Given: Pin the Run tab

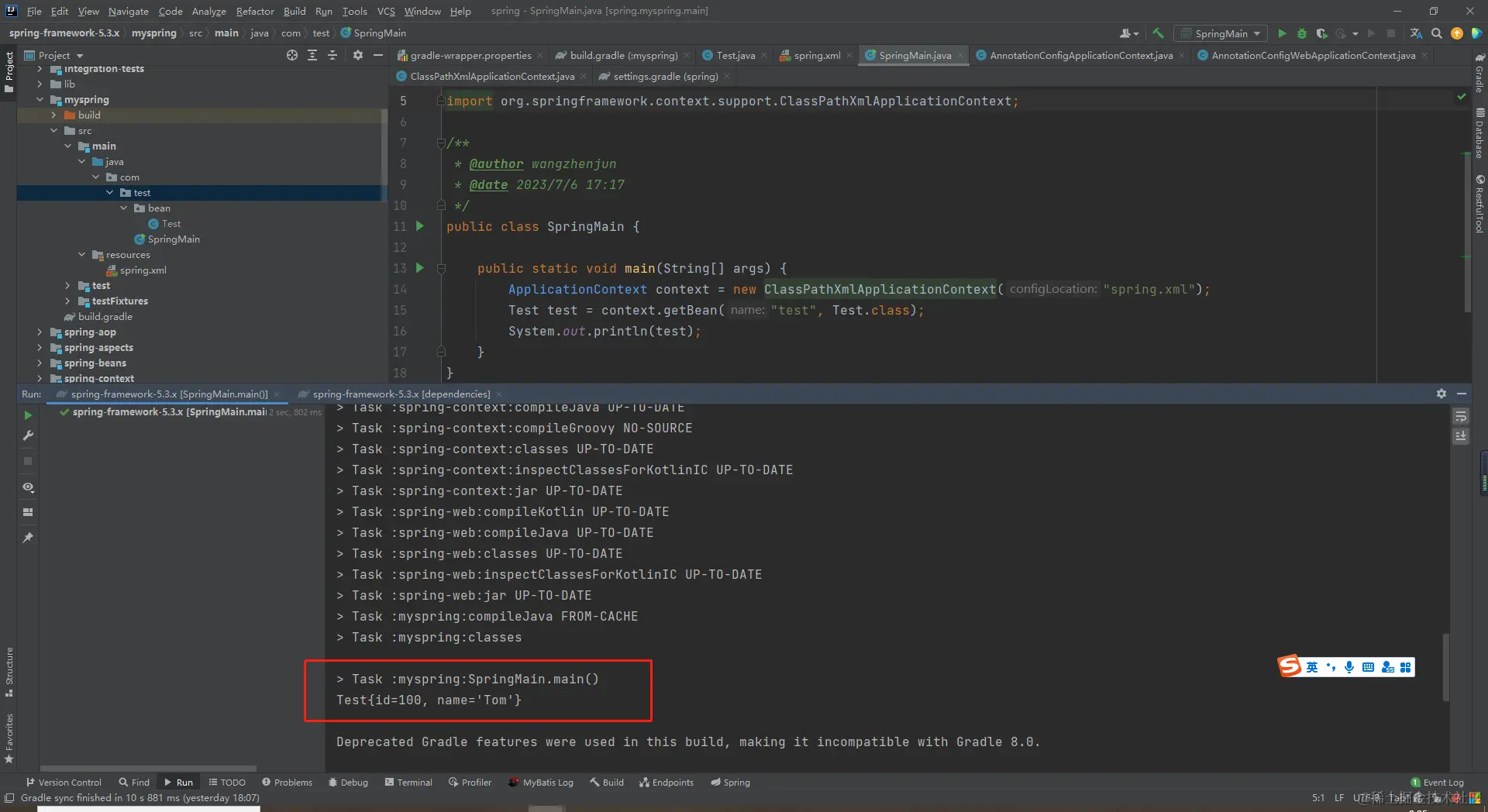Looking at the screenshot, I should (28, 537).
